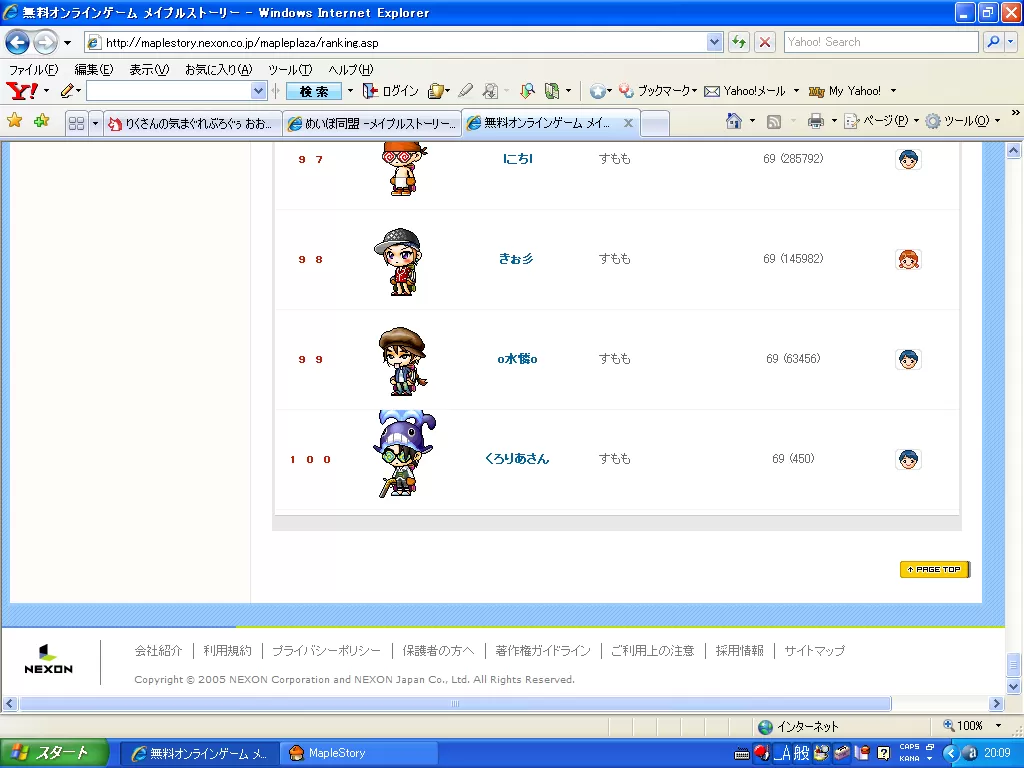This screenshot has width=1024, height=768.
Task: Click the Yahoo search magnifier icon
Action: pyautogui.click(x=993, y=42)
